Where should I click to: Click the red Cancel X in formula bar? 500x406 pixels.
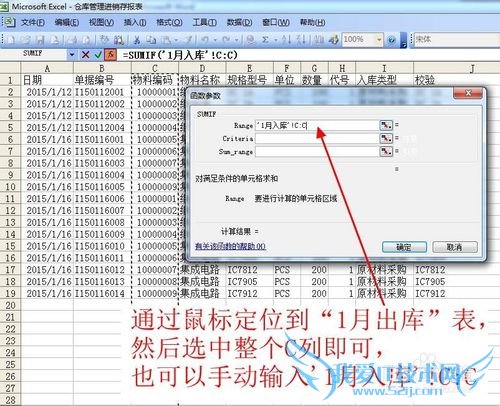pos(86,55)
